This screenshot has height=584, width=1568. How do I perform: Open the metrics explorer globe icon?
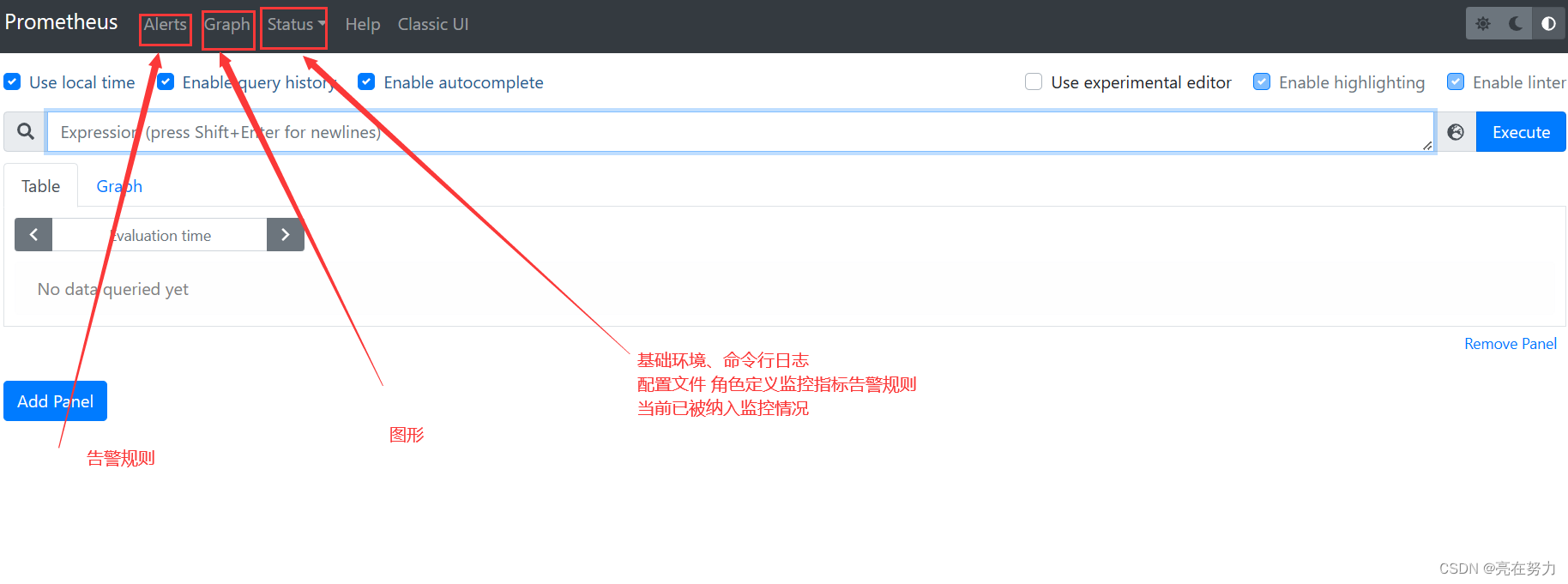1456,132
